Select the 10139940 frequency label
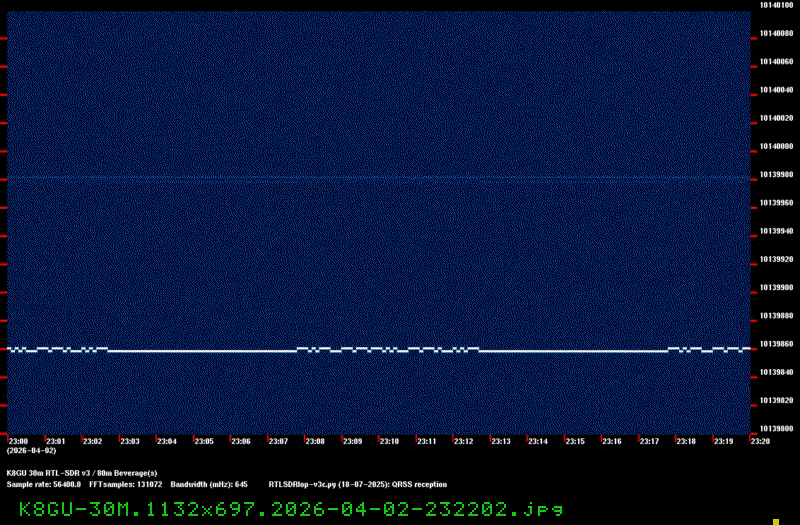The width and height of the screenshot is (800, 525). (777, 231)
